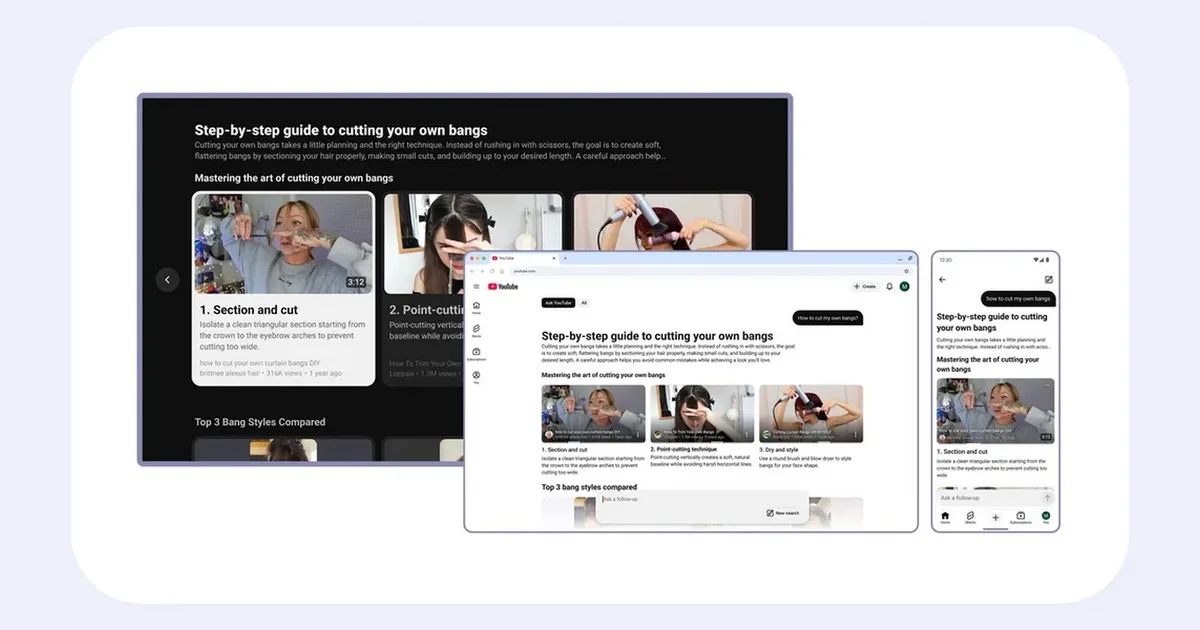1200x630 pixels.
Task: Click New search in the desktop follow-up box
Action: click(x=783, y=513)
